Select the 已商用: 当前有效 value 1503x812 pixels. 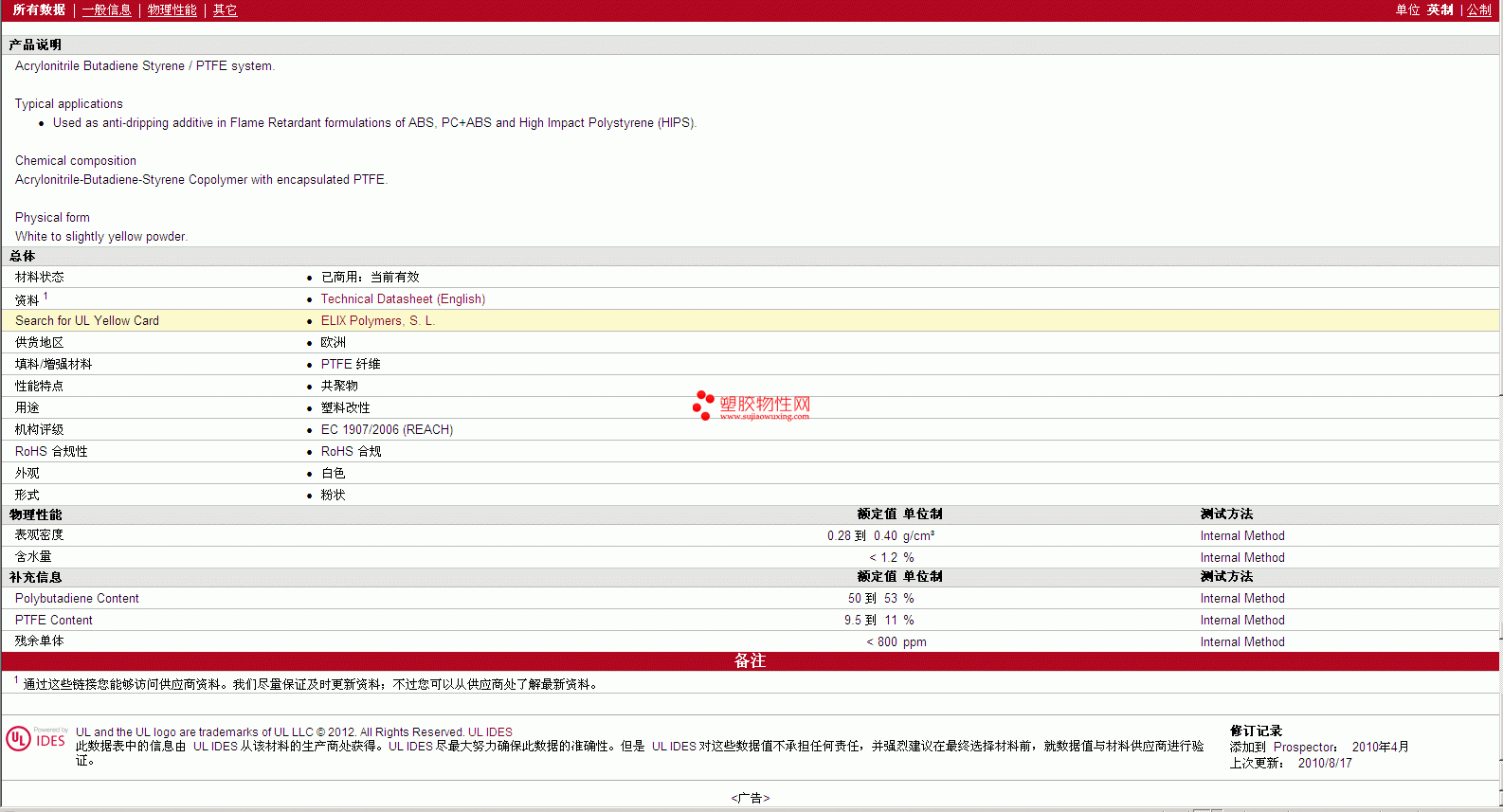370,277
